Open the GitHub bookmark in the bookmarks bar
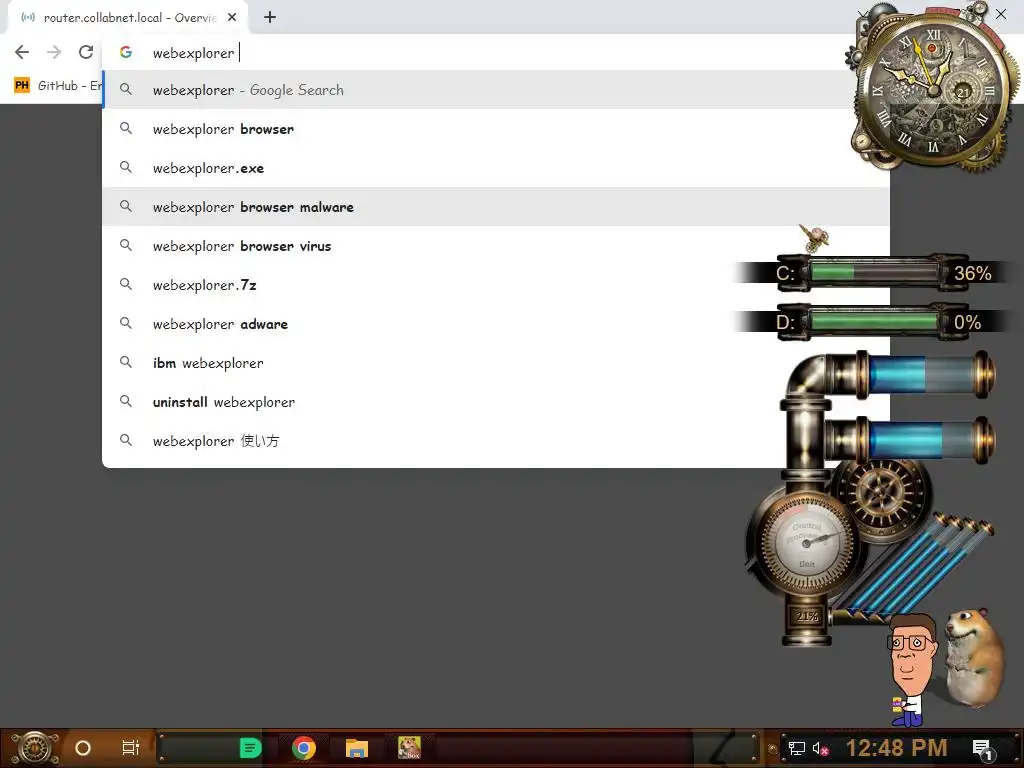1024x768 pixels. 59,86
